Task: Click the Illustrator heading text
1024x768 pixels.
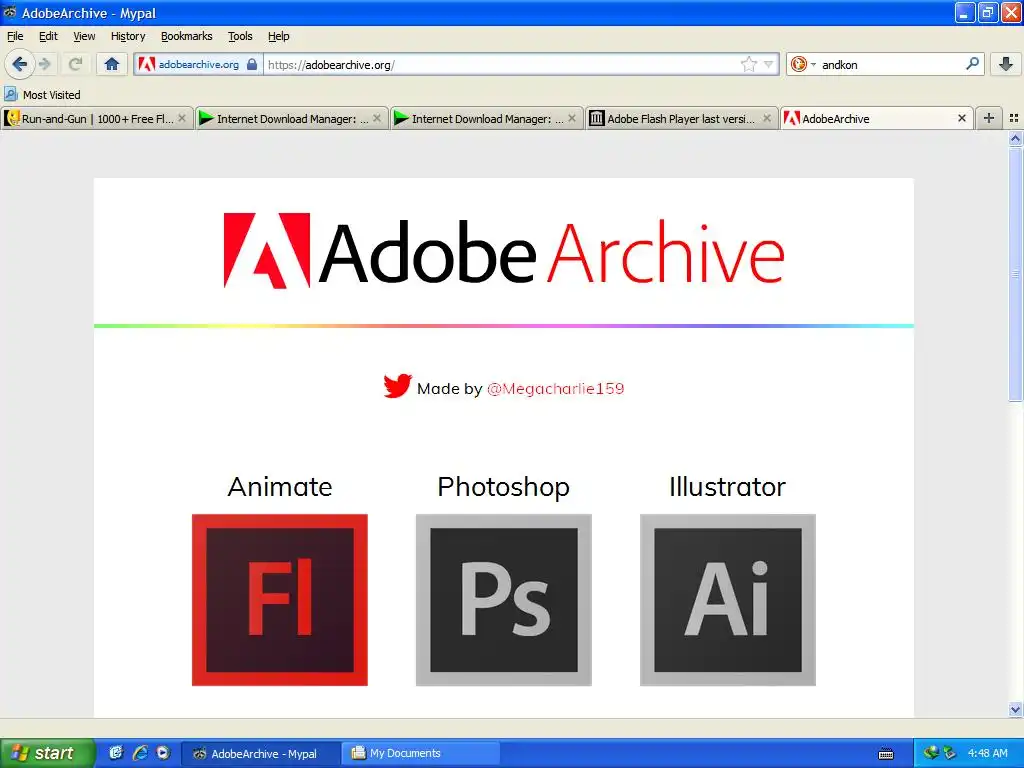Action: pos(728,487)
